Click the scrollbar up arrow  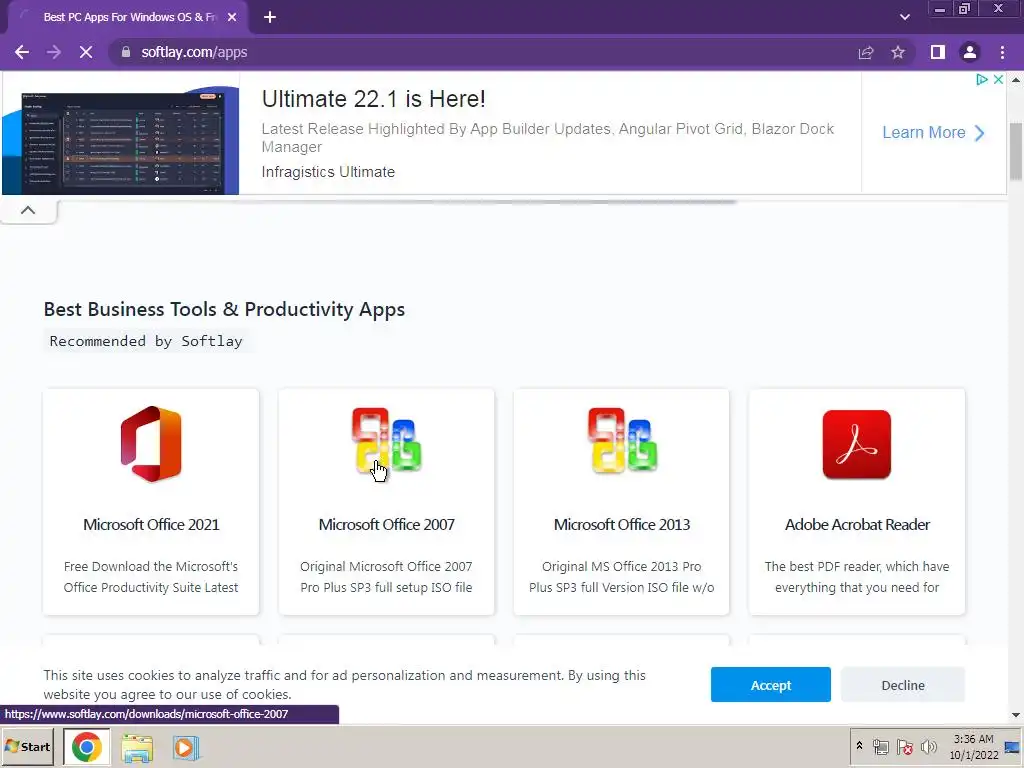pyautogui.click(x=1016, y=80)
